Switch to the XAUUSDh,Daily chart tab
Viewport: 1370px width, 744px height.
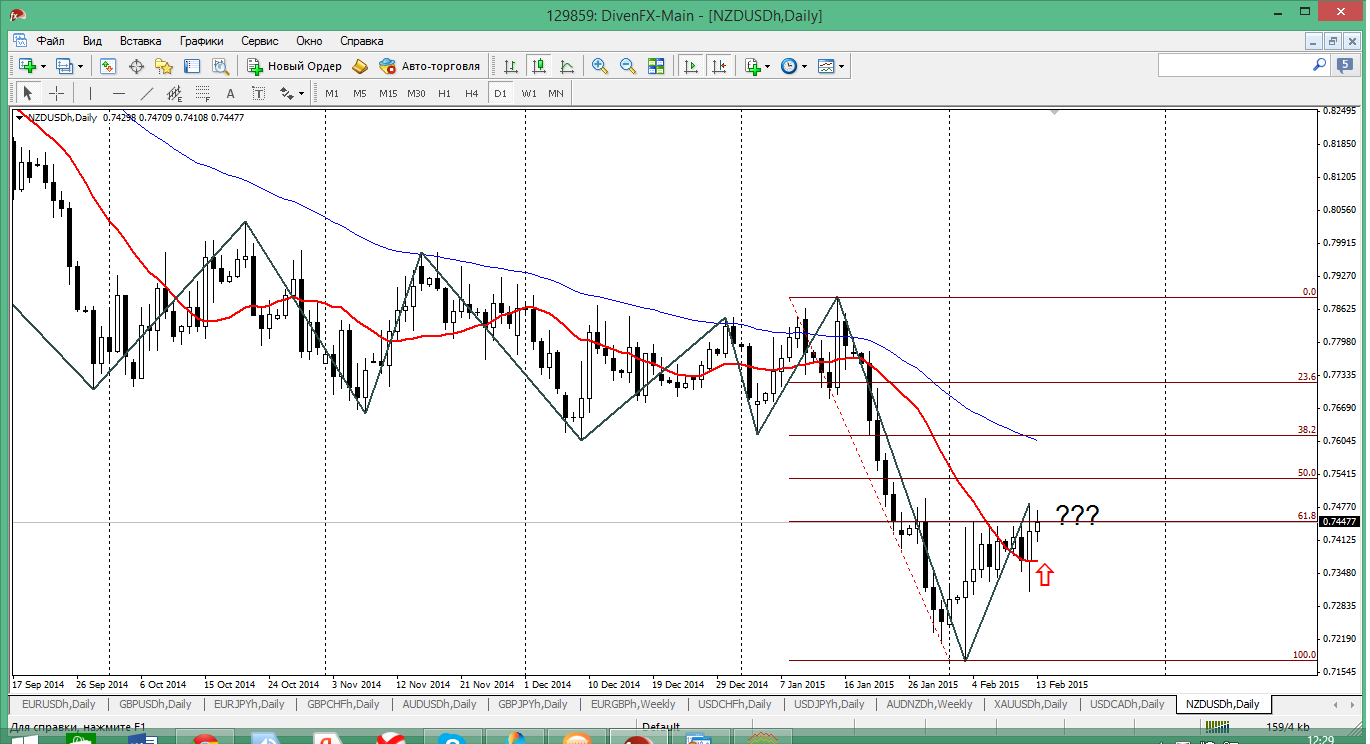1030,704
